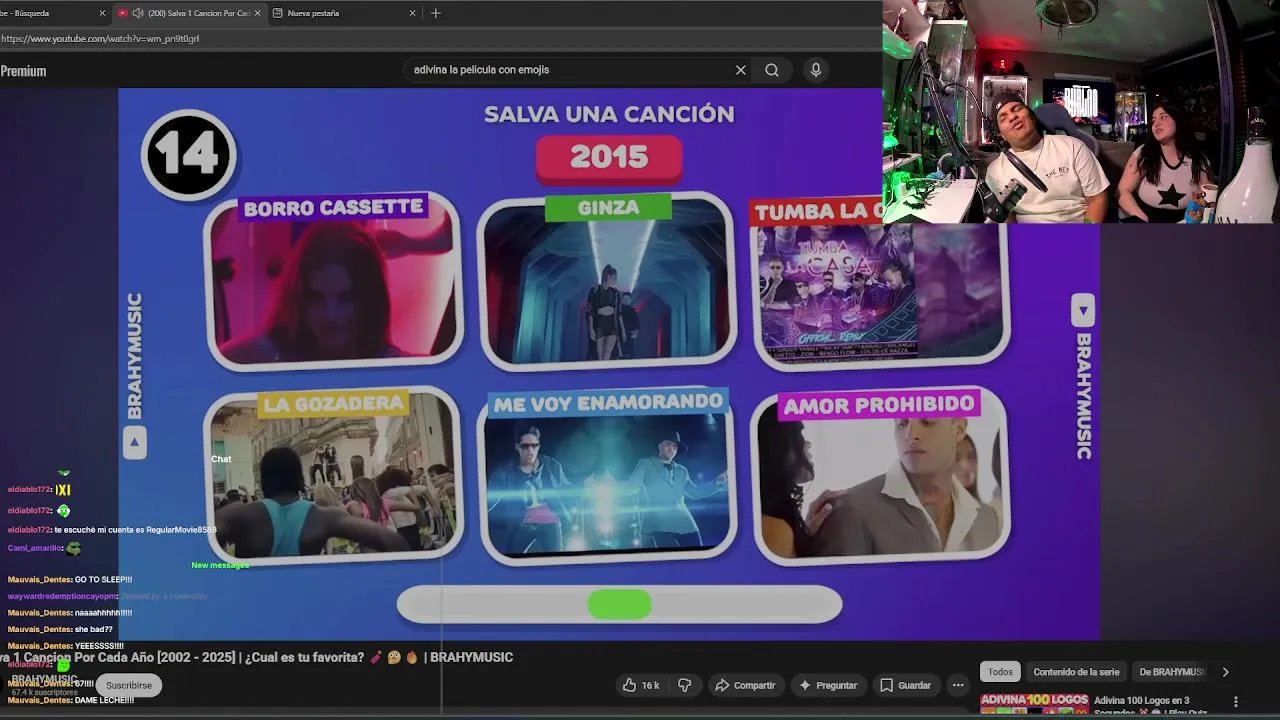Click the Chat overlay label
The width and height of the screenshot is (1280, 720).
221,459
